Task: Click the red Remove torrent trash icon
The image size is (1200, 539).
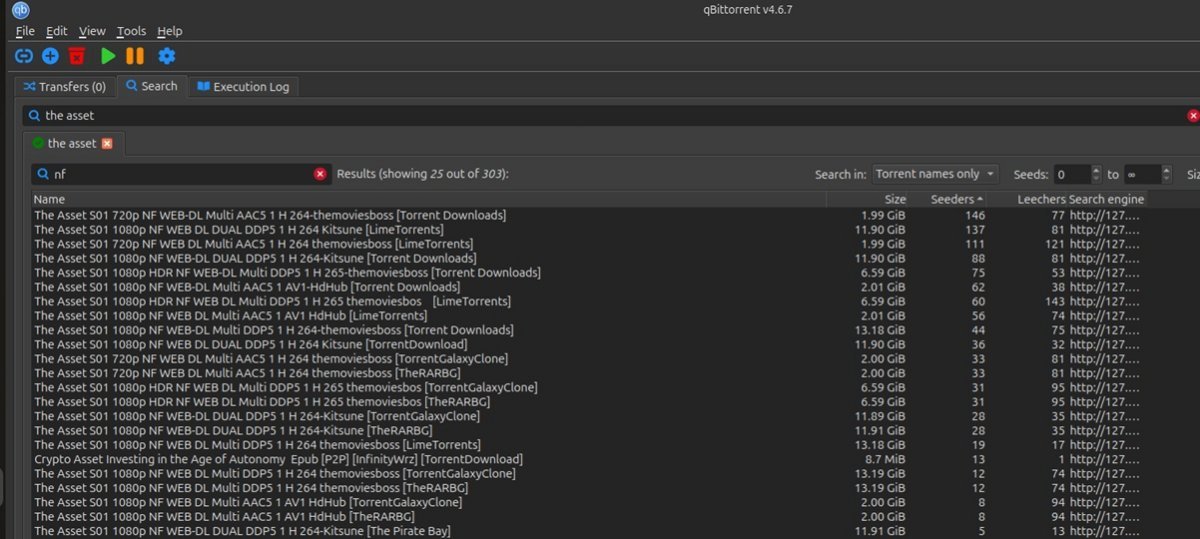Action: (x=77, y=56)
